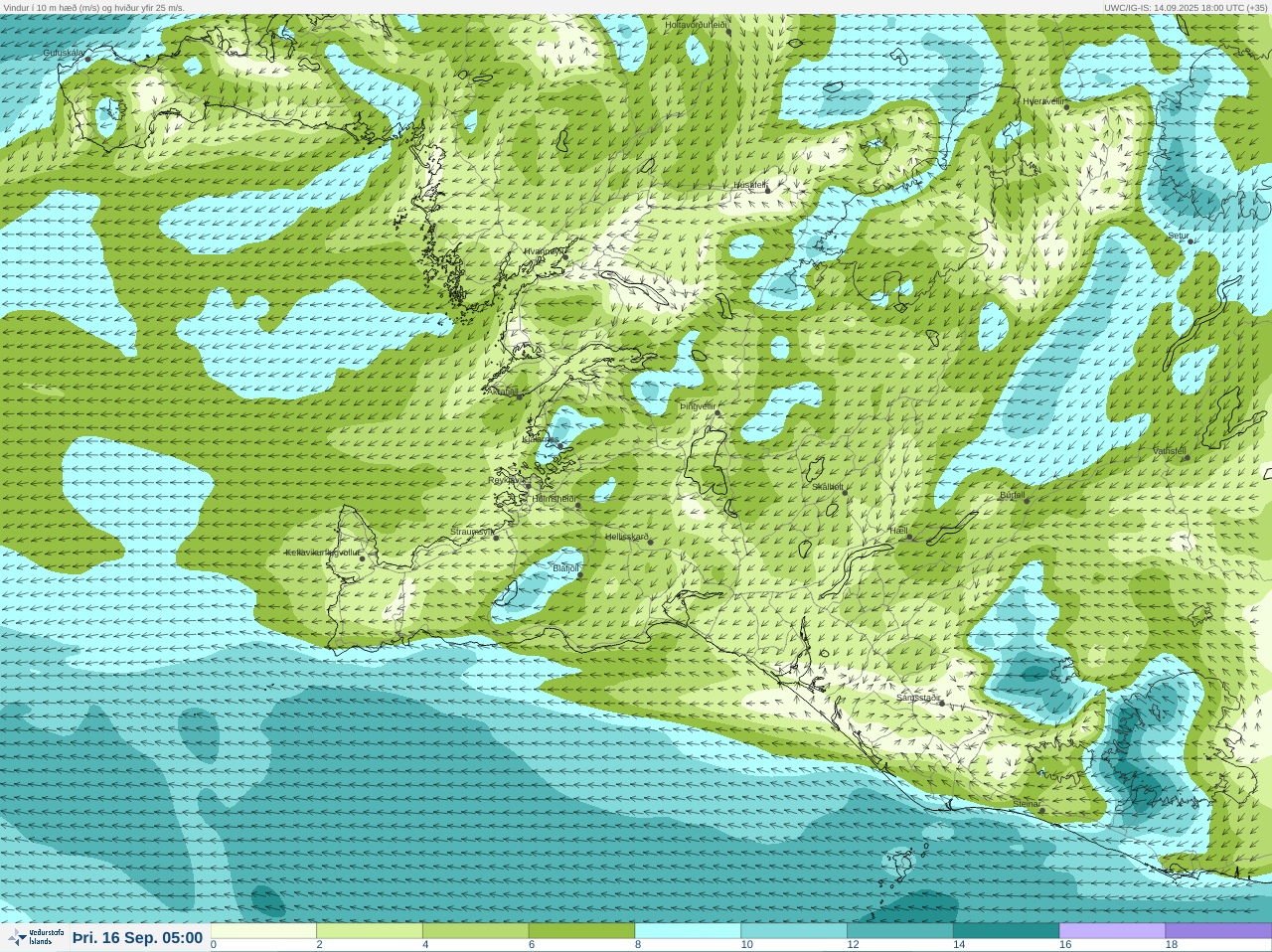Viewport: 1272px width, 952px height.
Task: Click the 4–6 m/s green legend swatch
Action: (476, 931)
